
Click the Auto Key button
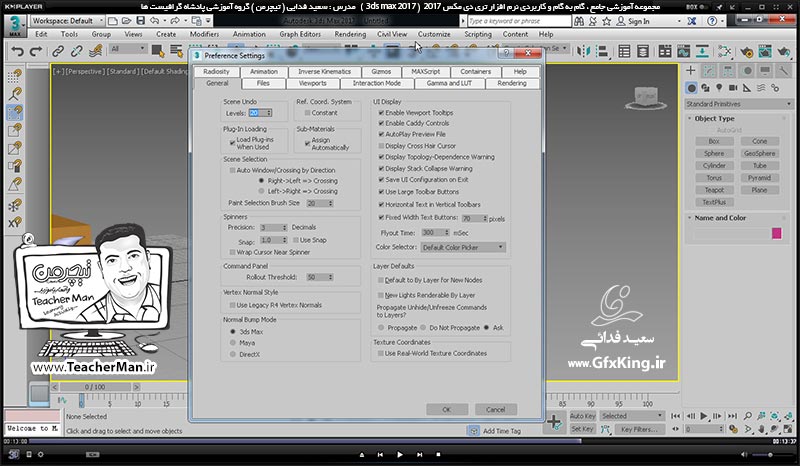pos(582,416)
